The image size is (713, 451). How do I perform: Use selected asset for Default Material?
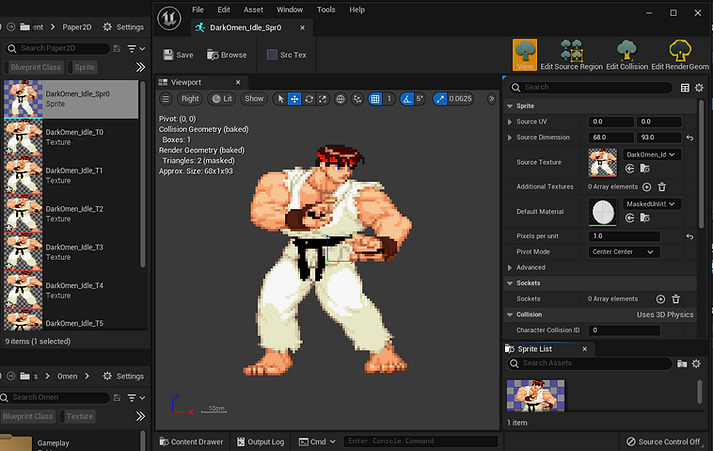(629, 218)
